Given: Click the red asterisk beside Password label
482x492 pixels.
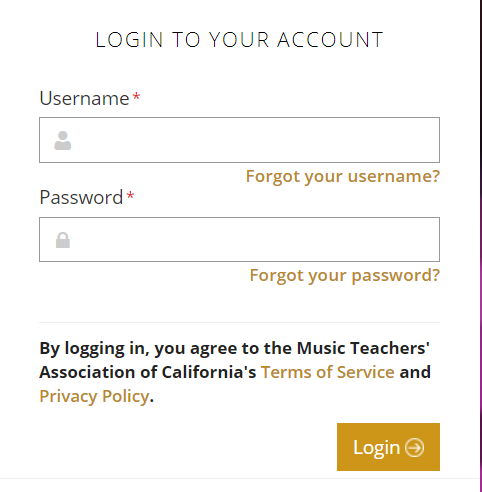Looking at the screenshot, I should pos(130,196).
